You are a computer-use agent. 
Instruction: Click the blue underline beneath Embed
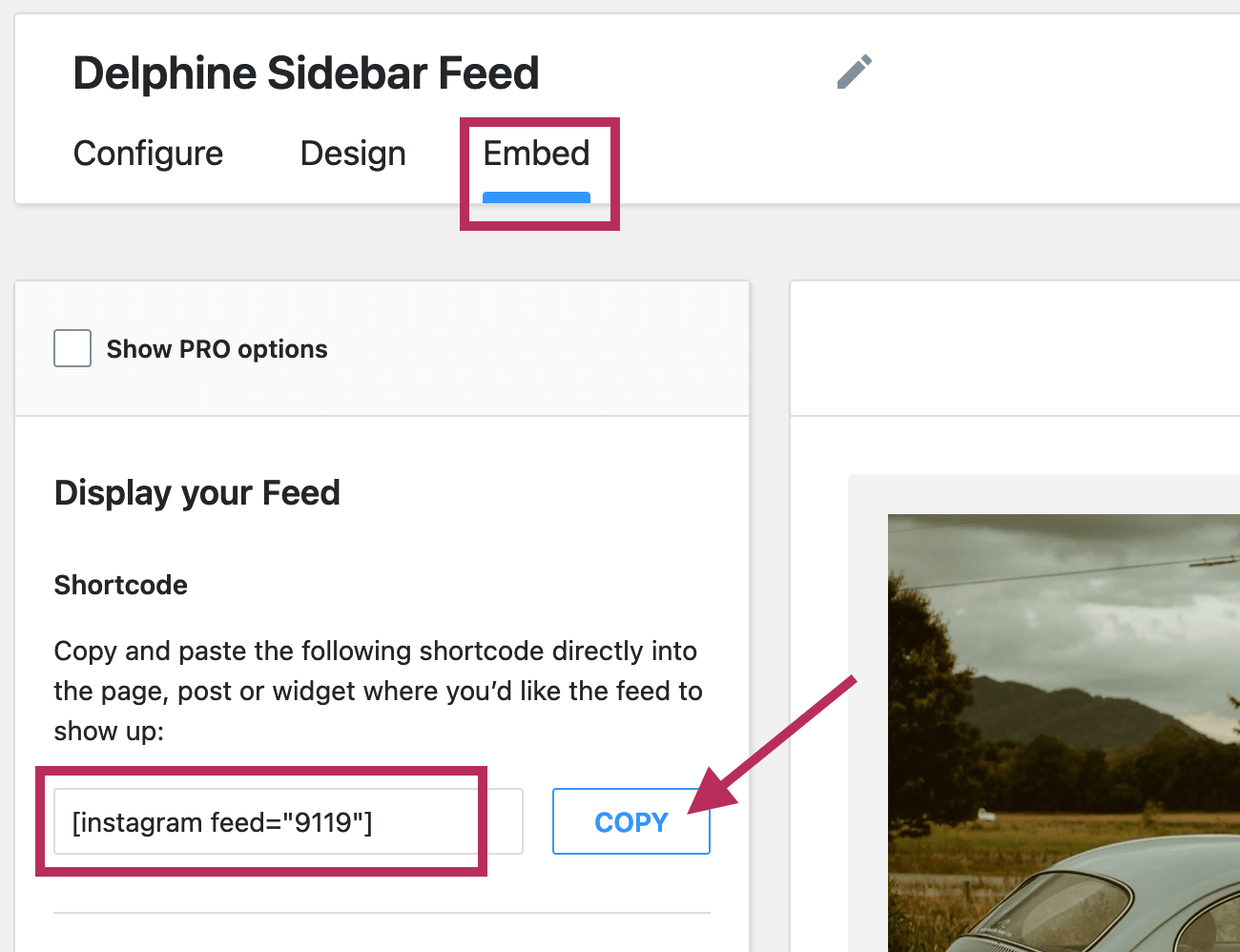536,197
